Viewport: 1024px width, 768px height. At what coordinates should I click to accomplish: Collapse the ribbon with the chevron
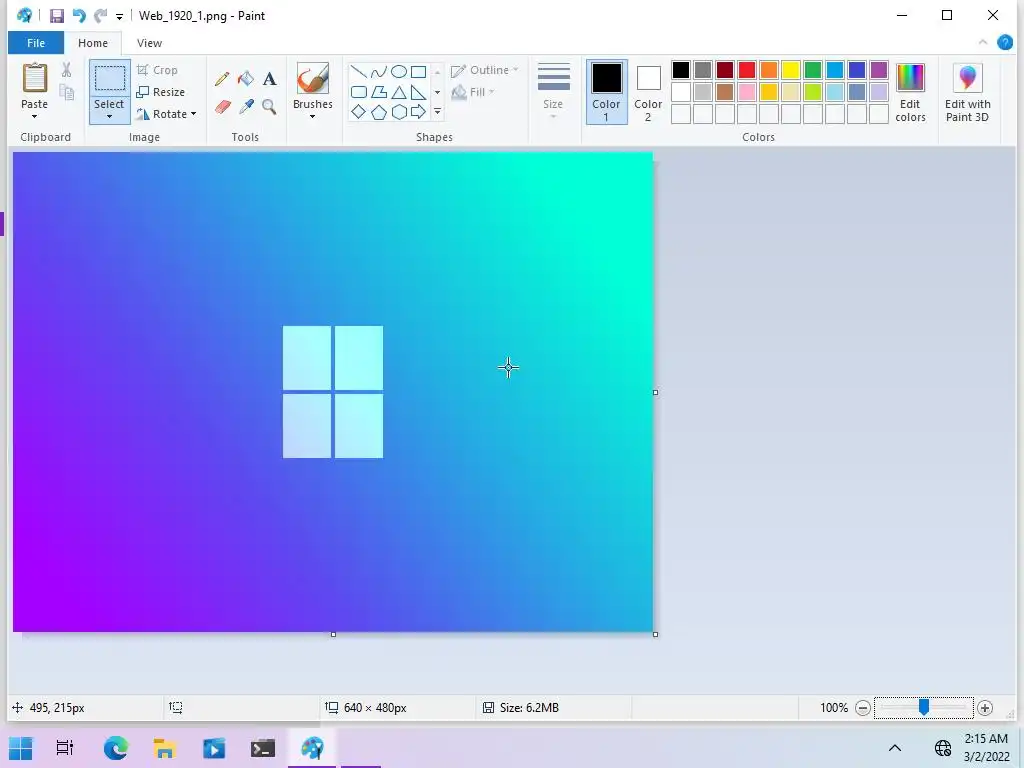point(983,42)
